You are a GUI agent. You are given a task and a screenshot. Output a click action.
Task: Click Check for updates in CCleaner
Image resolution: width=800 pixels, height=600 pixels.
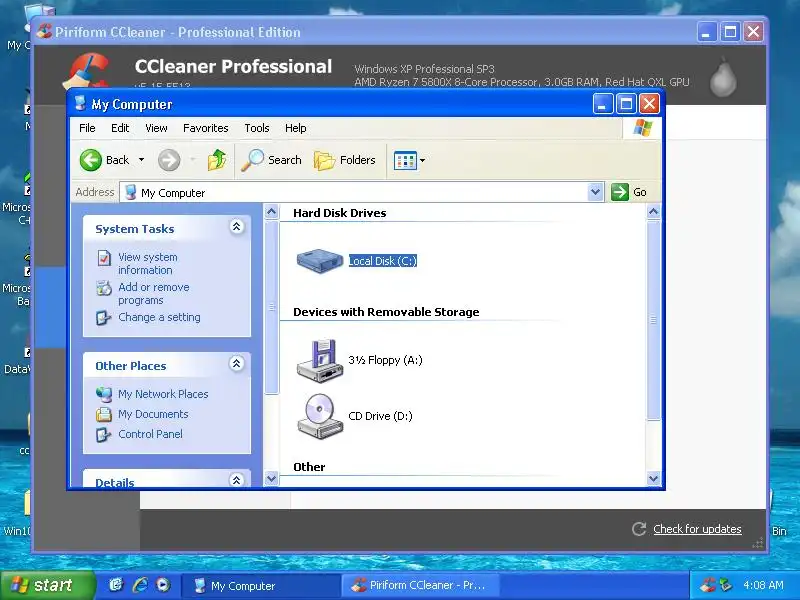tap(697, 529)
